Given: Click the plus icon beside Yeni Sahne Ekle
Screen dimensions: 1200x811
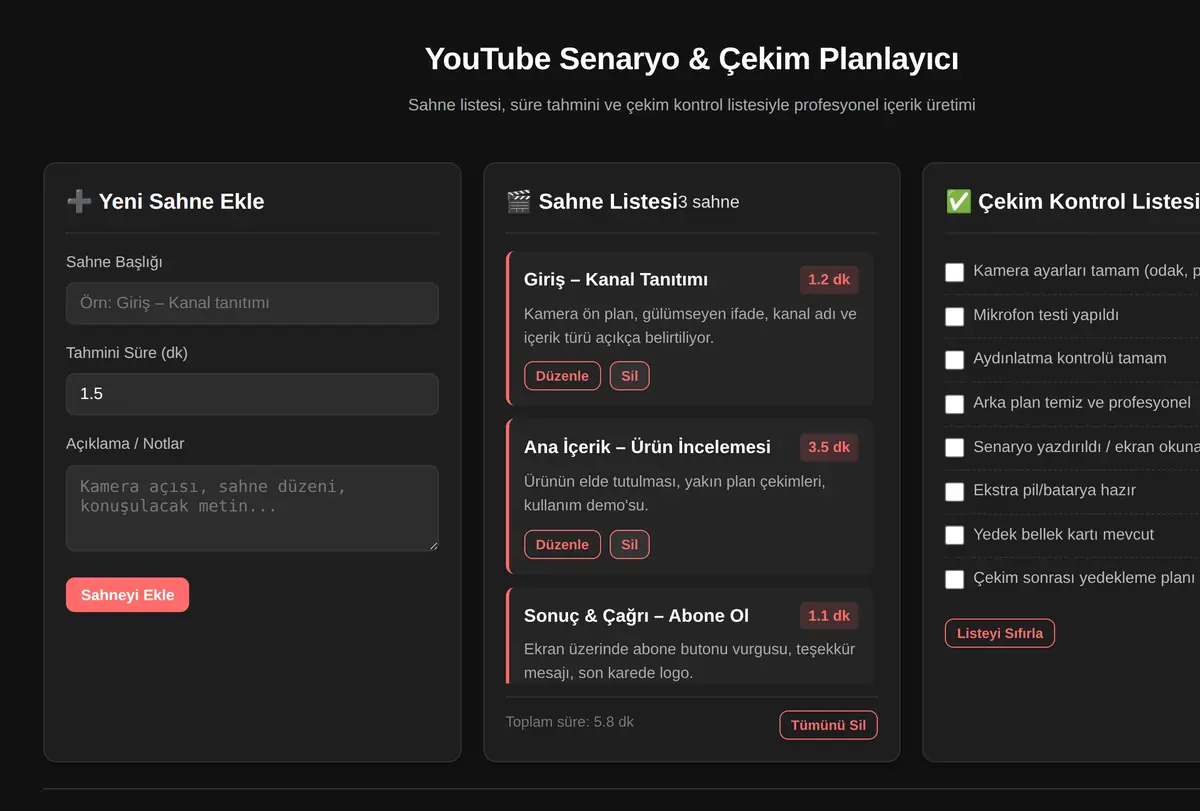Looking at the screenshot, I should click(x=79, y=201).
